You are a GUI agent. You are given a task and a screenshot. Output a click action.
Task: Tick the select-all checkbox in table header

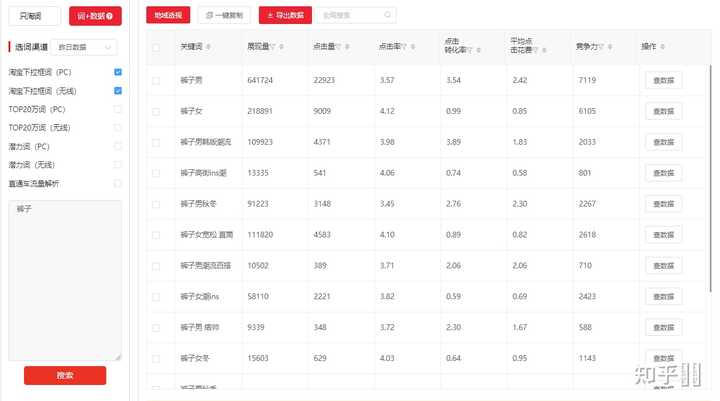point(156,47)
